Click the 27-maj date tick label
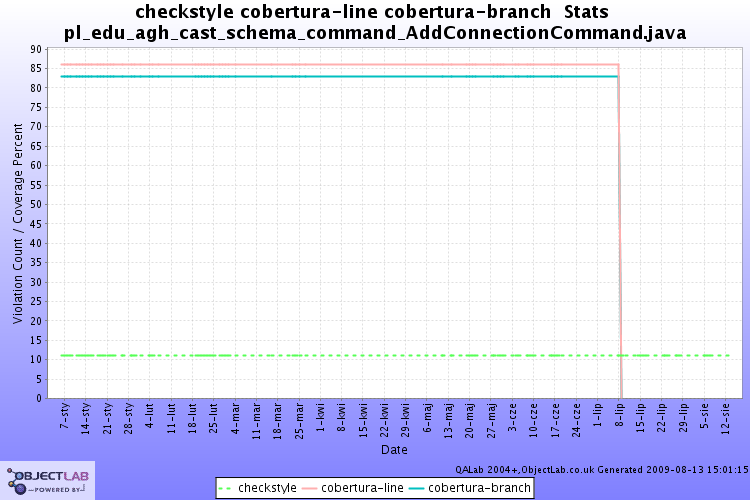 tap(491, 421)
